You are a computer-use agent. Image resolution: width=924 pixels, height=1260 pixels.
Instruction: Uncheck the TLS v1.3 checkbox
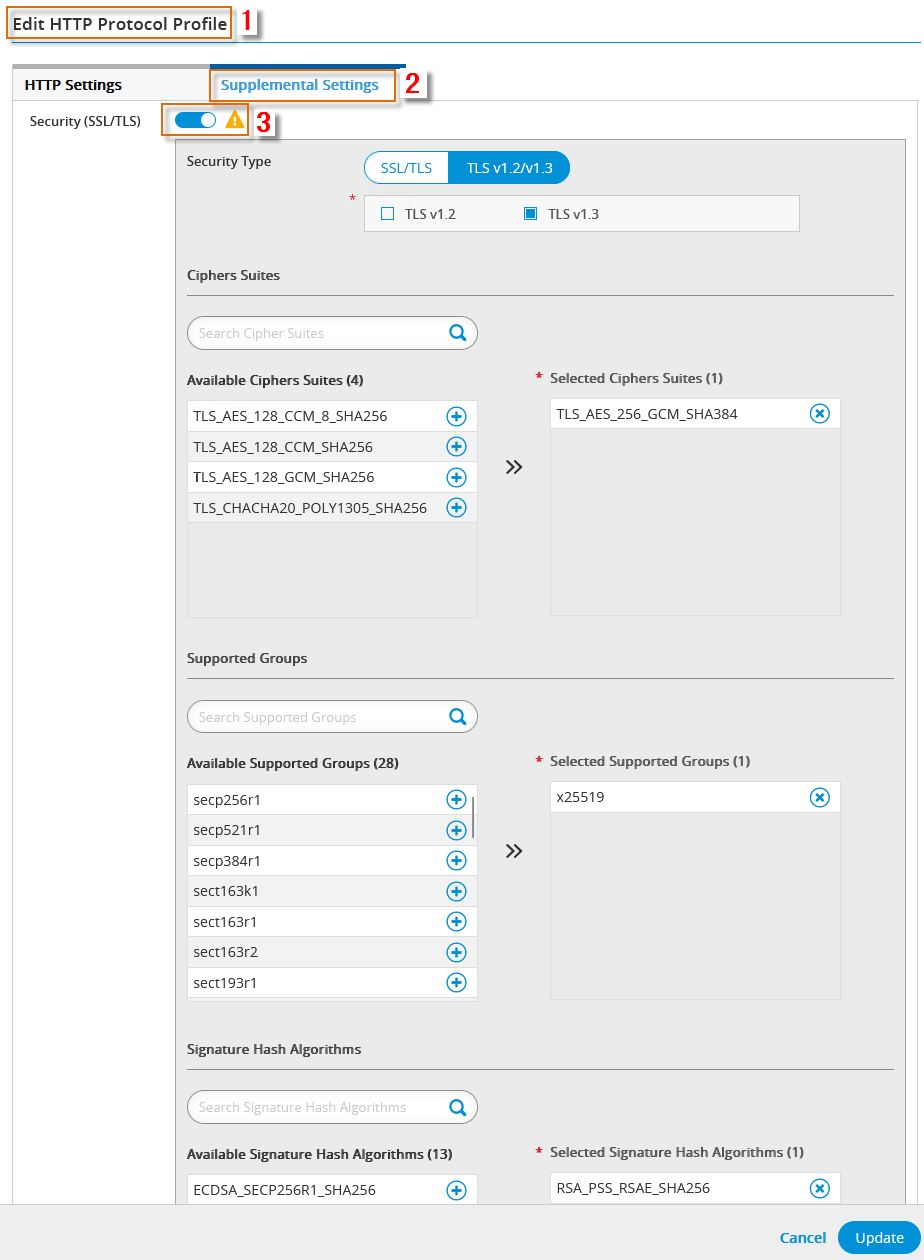[531, 214]
